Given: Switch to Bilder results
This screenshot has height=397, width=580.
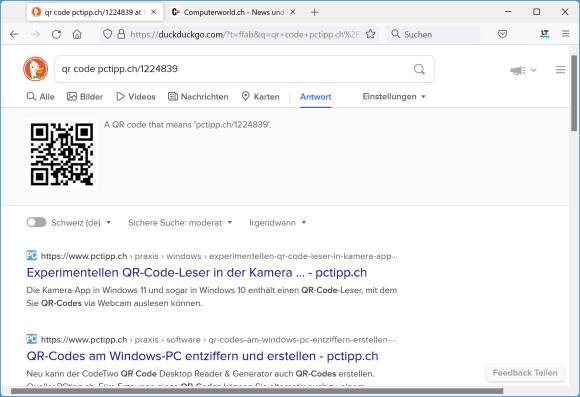Looking at the screenshot, I should pyautogui.click(x=85, y=97).
